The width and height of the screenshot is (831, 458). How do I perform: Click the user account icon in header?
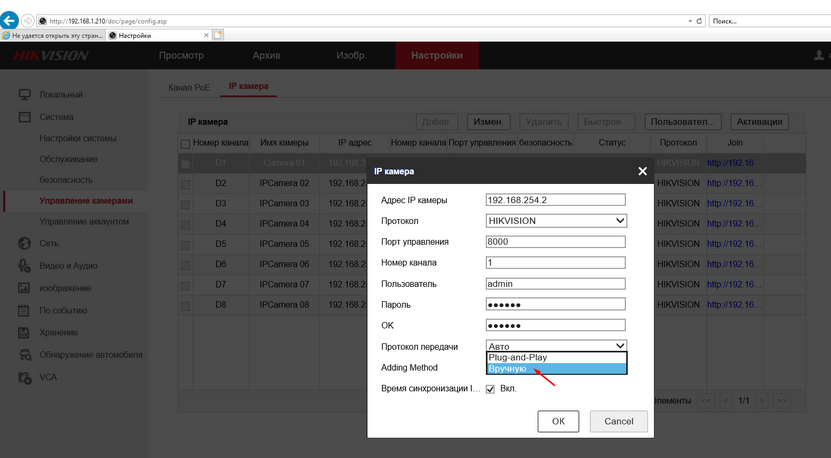[819, 55]
